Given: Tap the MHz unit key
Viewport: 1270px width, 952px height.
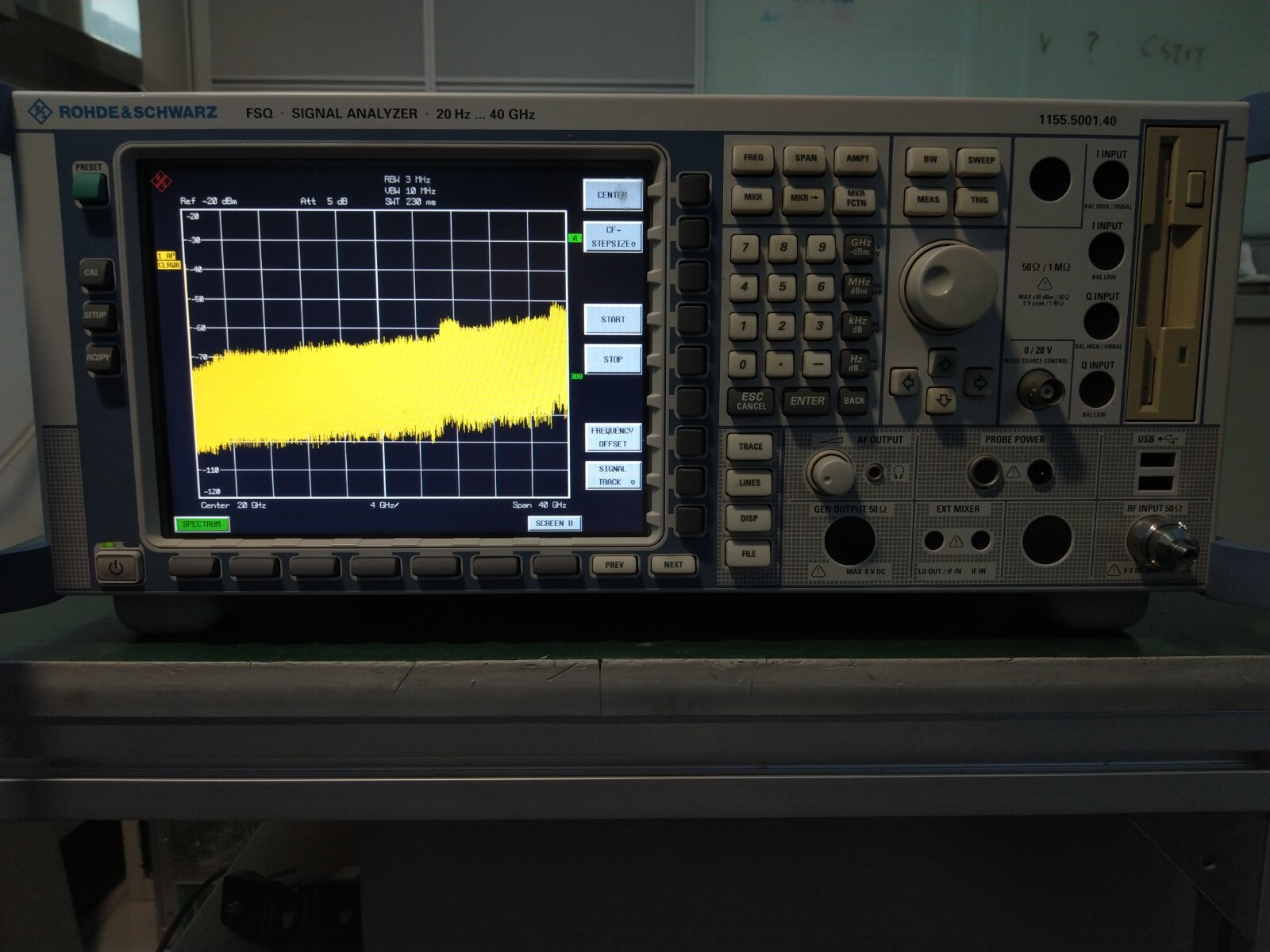Looking at the screenshot, I should pyautogui.click(x=858, y=286).
